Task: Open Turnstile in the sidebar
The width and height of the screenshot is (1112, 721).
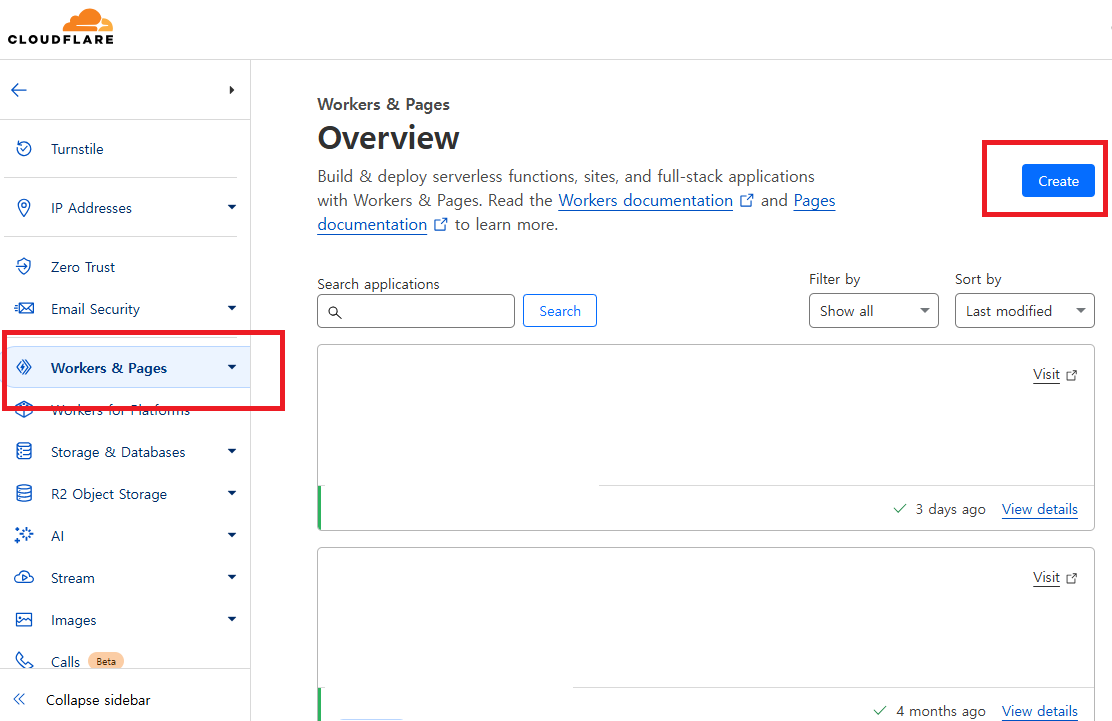Action: coord(77,149)
